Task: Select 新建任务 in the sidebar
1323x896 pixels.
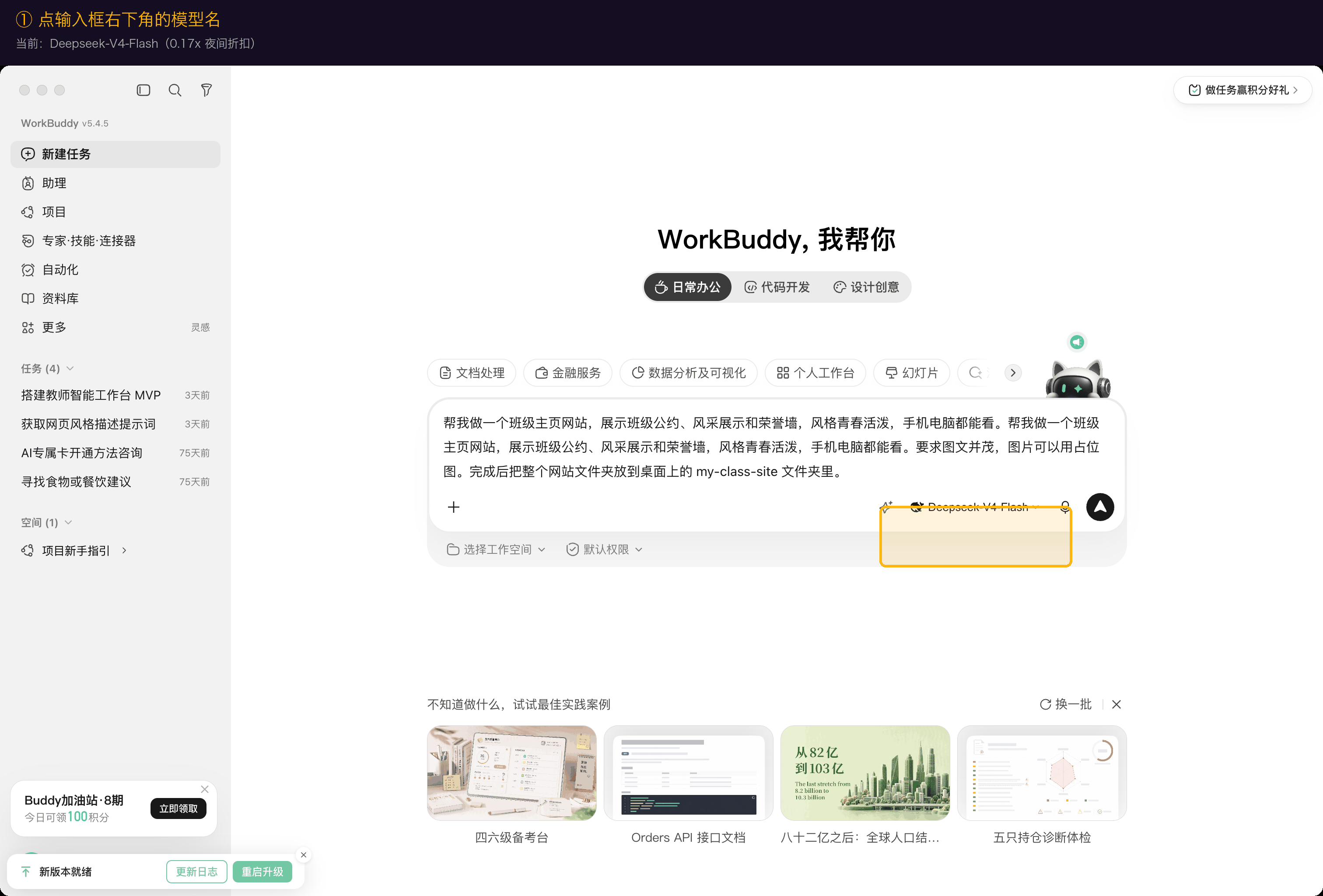Action: [115, 154]
